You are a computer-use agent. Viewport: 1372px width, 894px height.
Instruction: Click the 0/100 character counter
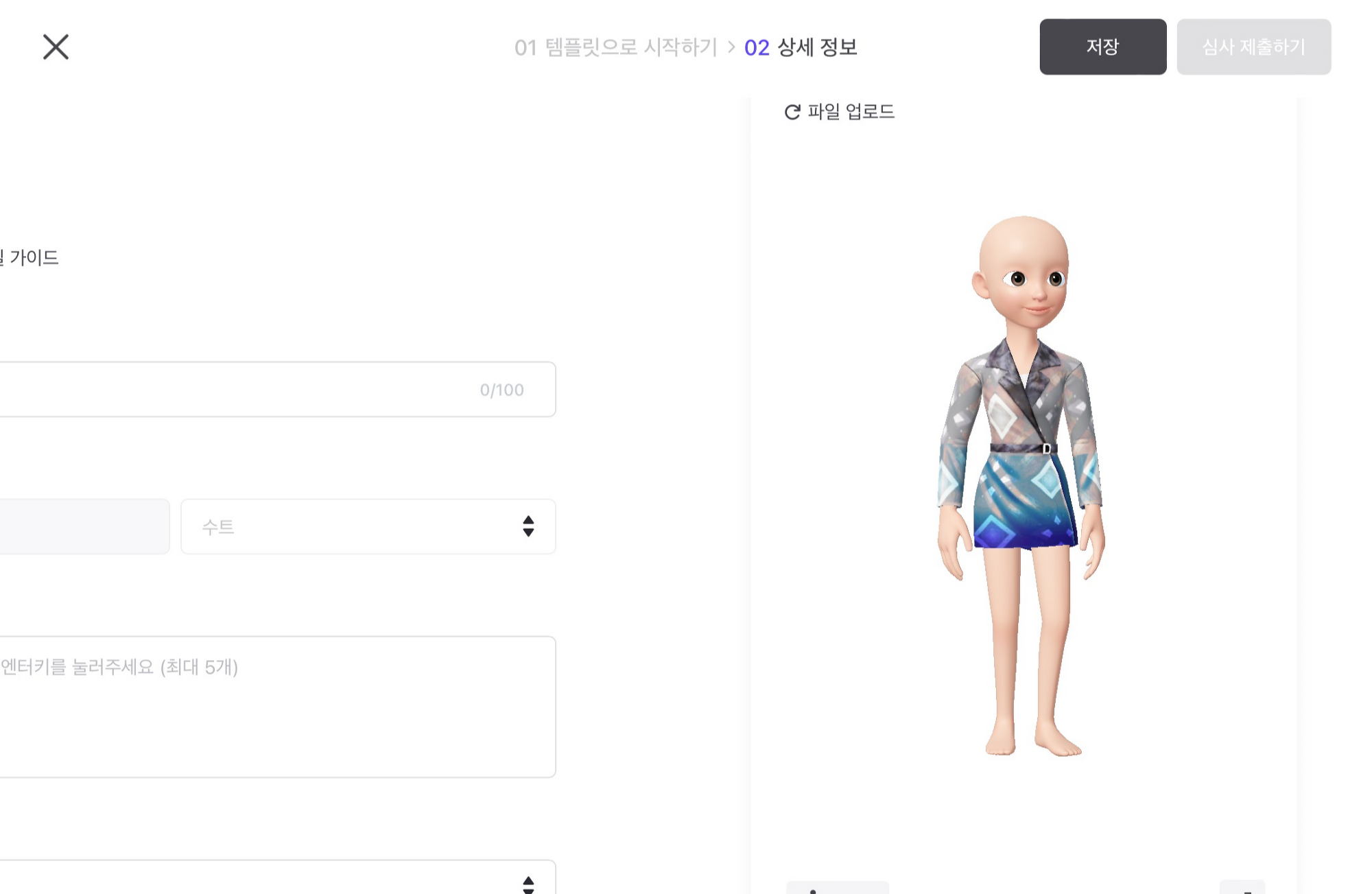coord(501,390)
